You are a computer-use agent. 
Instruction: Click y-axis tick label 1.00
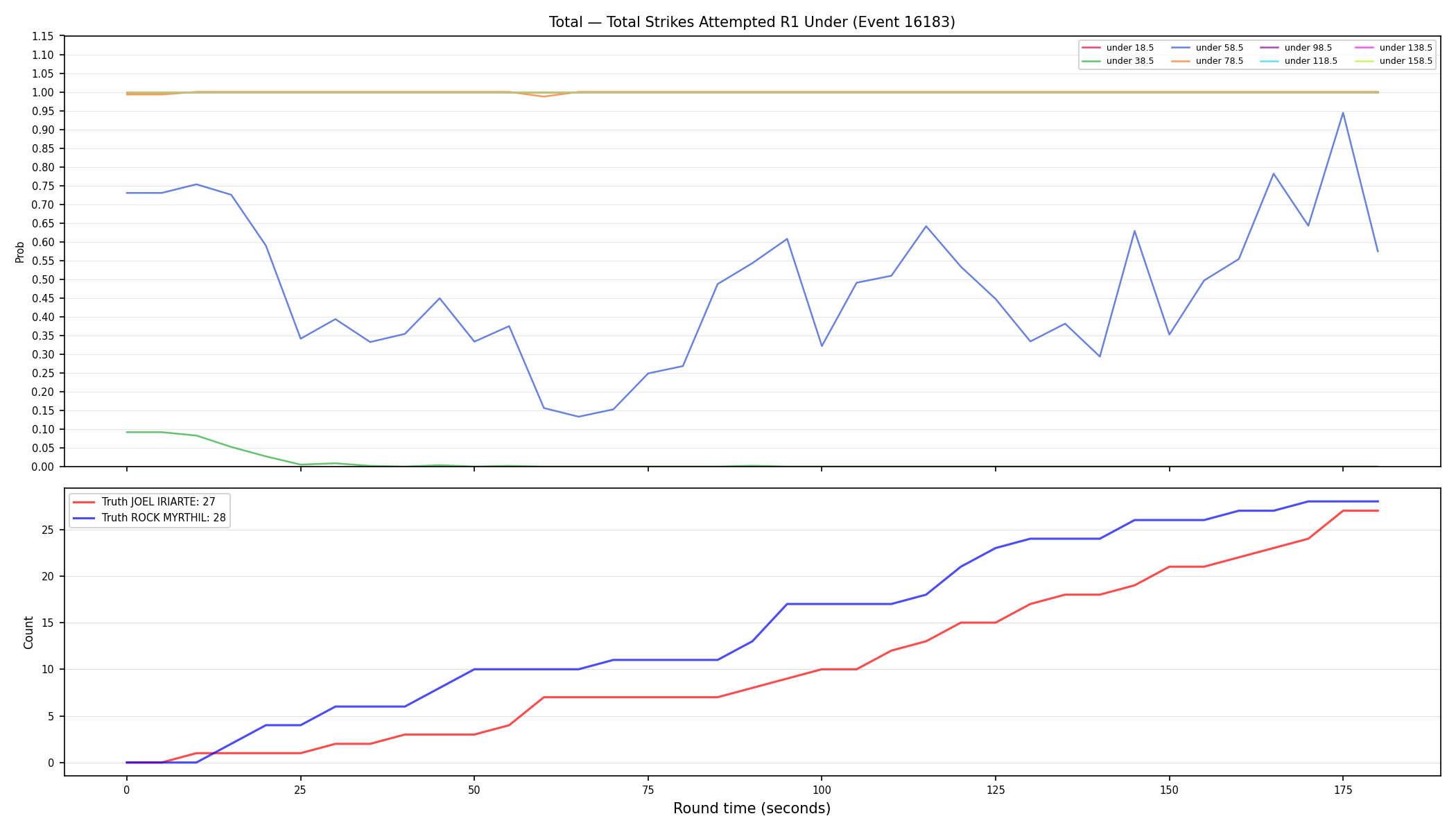(x=43, y=92)
